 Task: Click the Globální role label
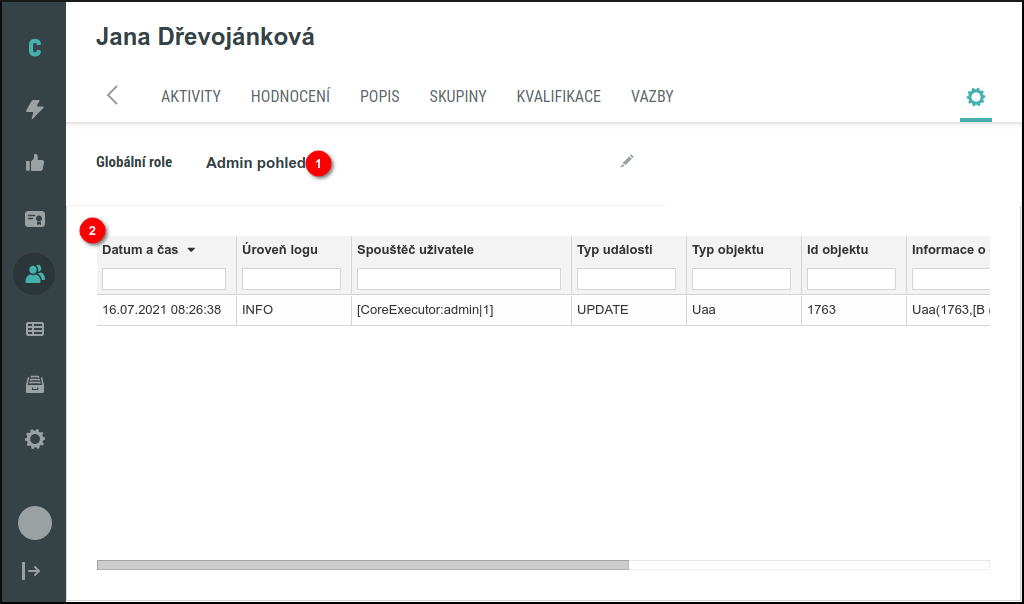click(134, 162)
